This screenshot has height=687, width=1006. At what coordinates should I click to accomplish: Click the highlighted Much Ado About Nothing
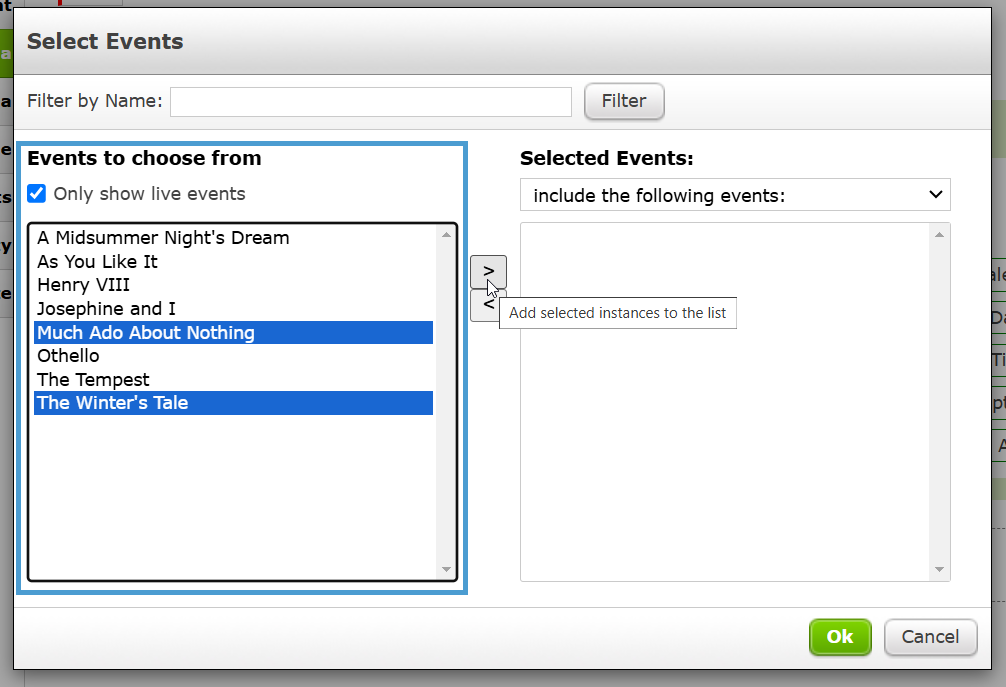(234, 332)
